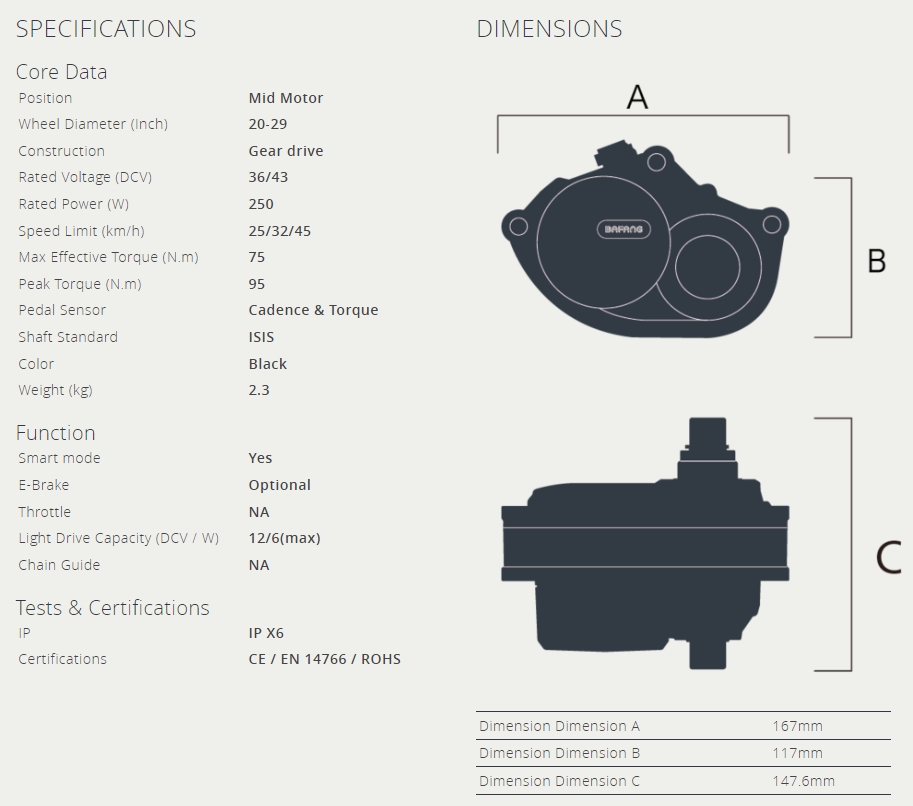This screenshot has width=913, height=806.
Task: Click the dimension letter A label
Action: click(x=637, y=97)
